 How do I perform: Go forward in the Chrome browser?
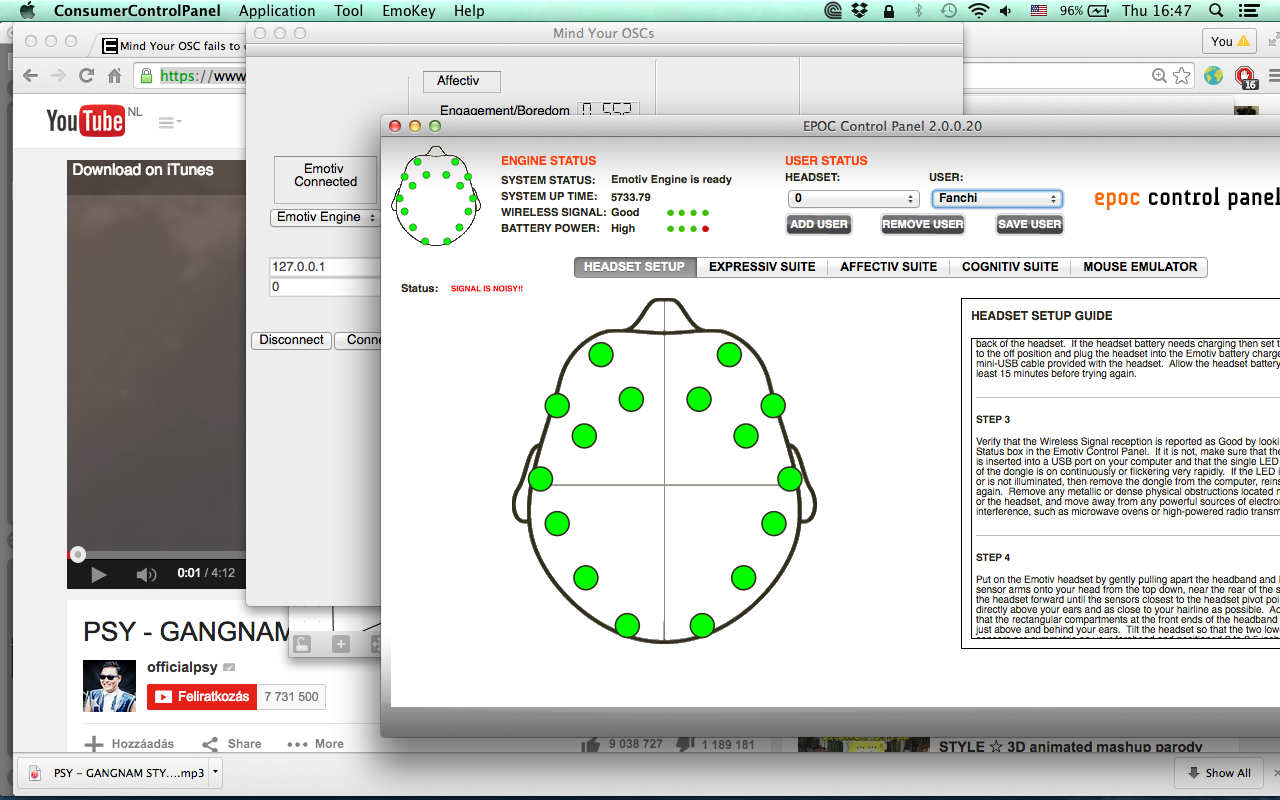58,76
